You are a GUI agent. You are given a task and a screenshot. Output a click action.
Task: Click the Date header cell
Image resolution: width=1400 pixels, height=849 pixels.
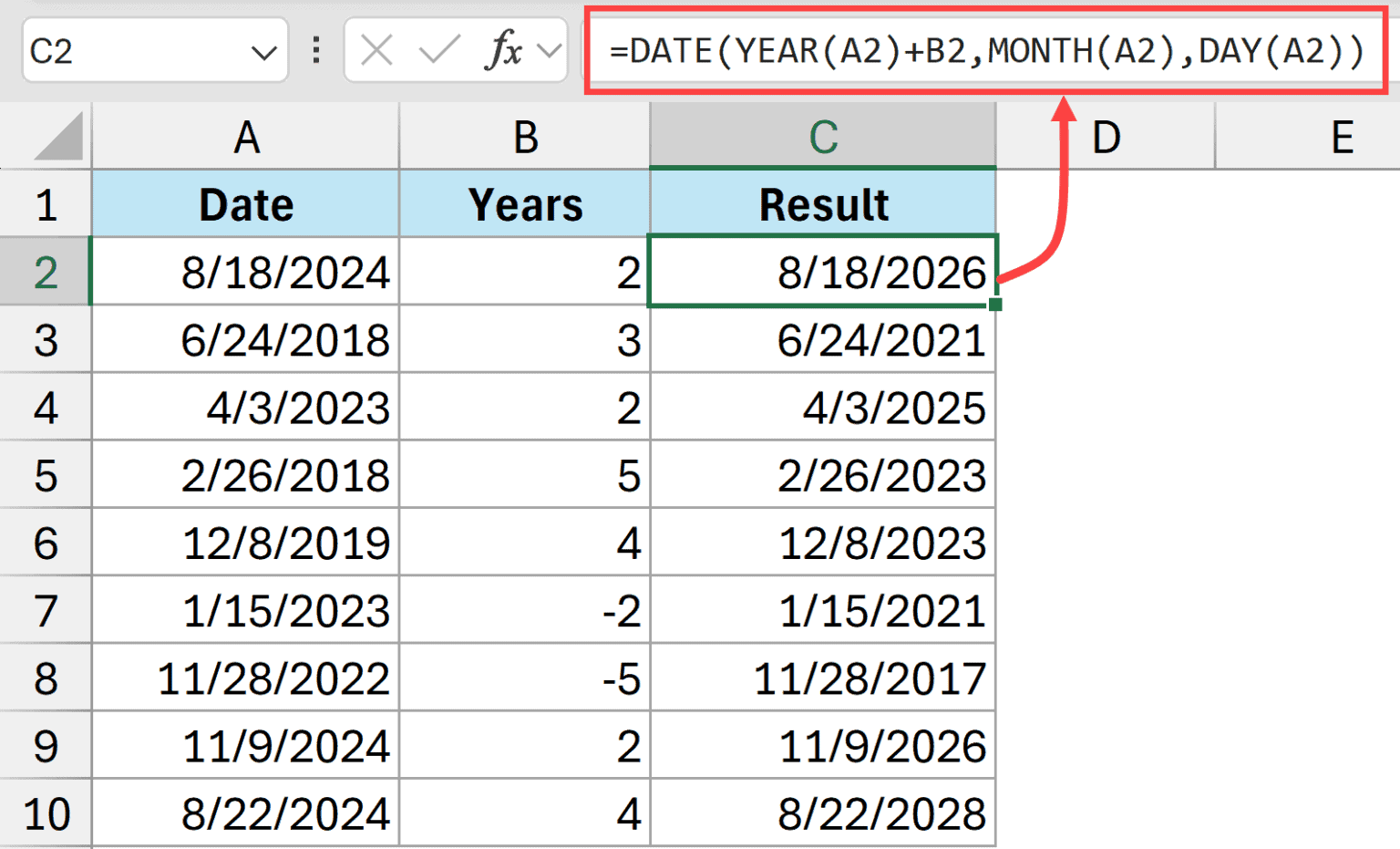246,204
